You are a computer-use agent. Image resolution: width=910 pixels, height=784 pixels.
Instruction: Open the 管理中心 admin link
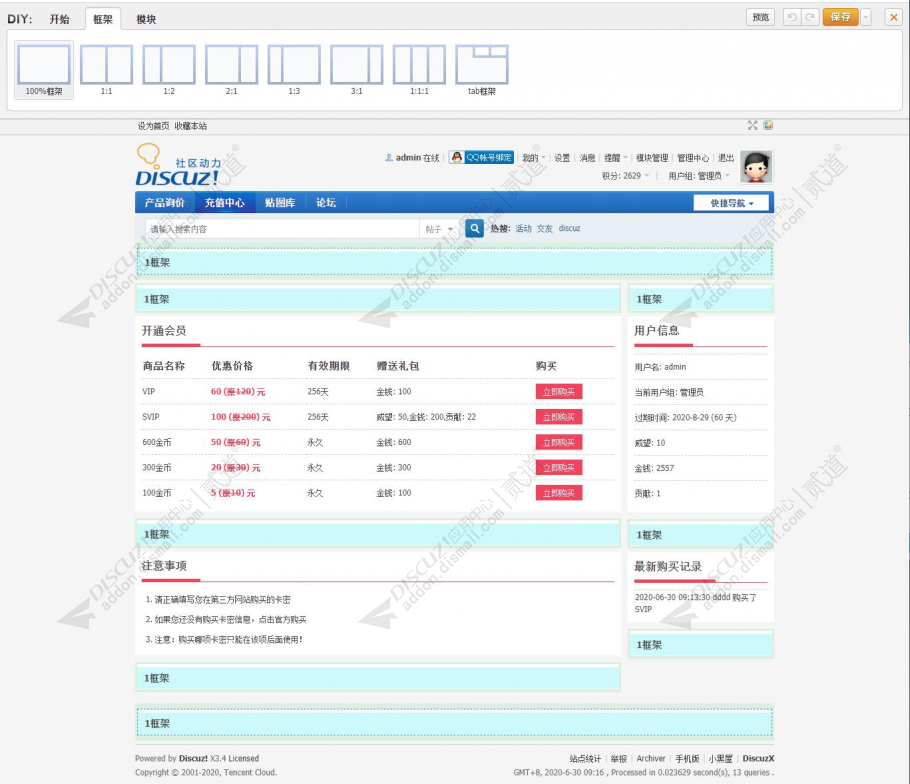(x=693, y=157)
